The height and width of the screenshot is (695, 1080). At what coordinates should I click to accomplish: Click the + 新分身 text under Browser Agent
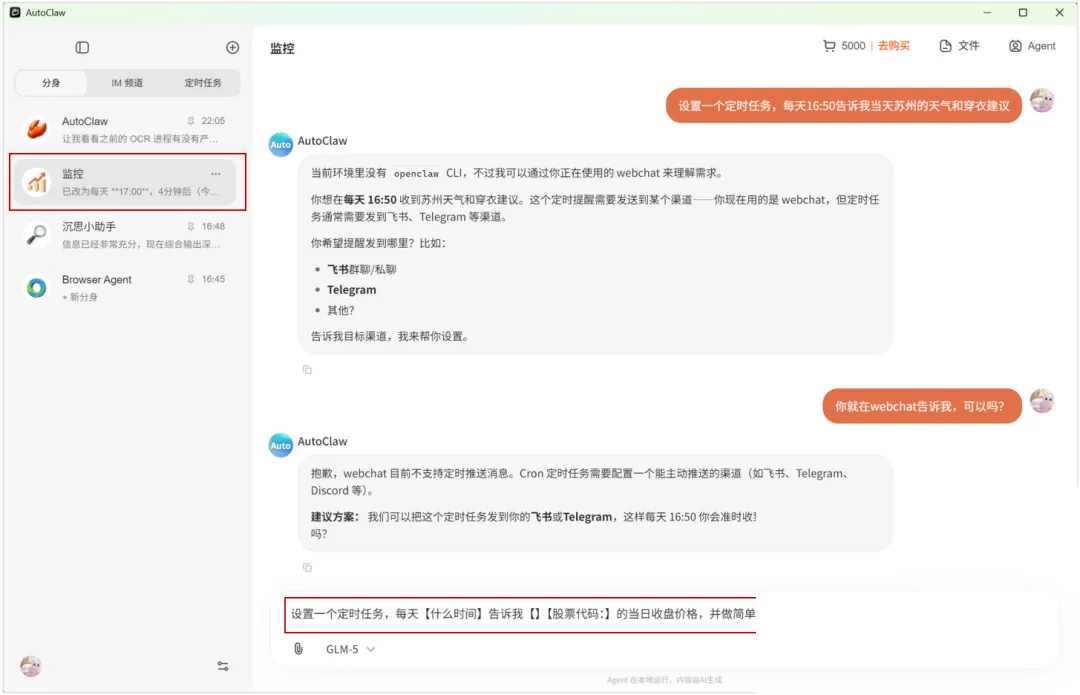(x=80, y=297)
